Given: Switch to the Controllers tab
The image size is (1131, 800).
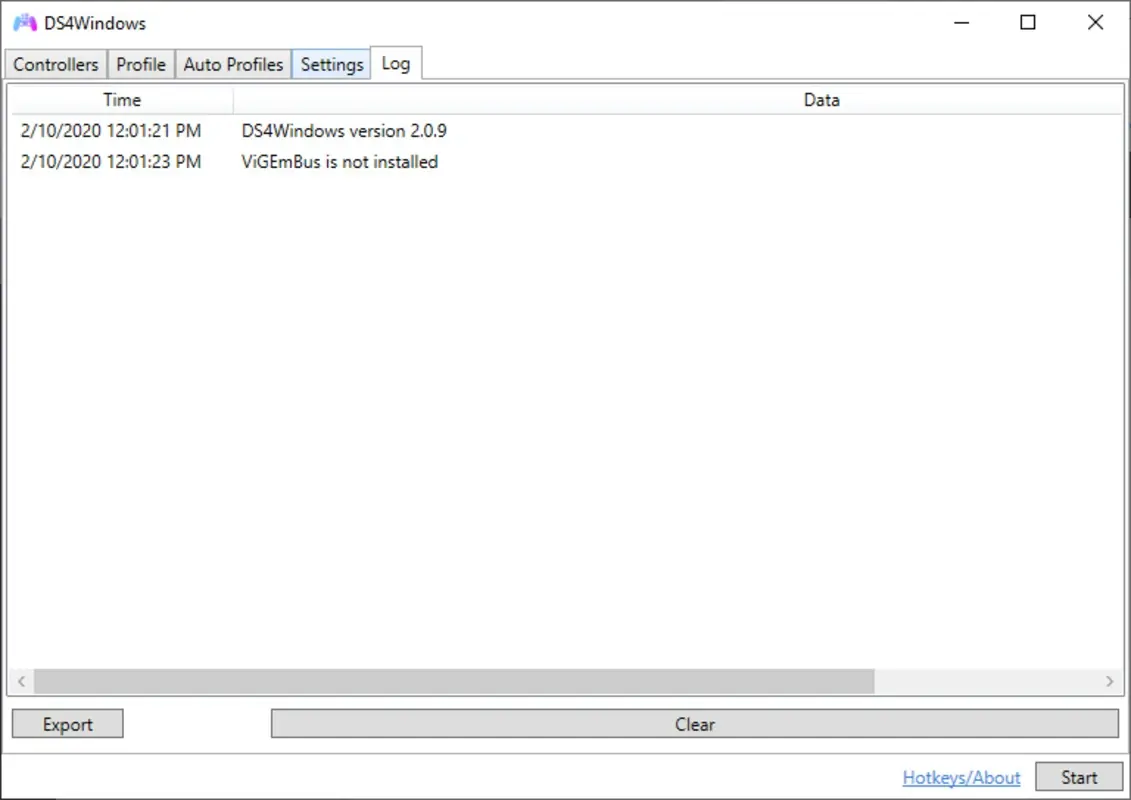Looking at the screenshot, I should [55, 64].
